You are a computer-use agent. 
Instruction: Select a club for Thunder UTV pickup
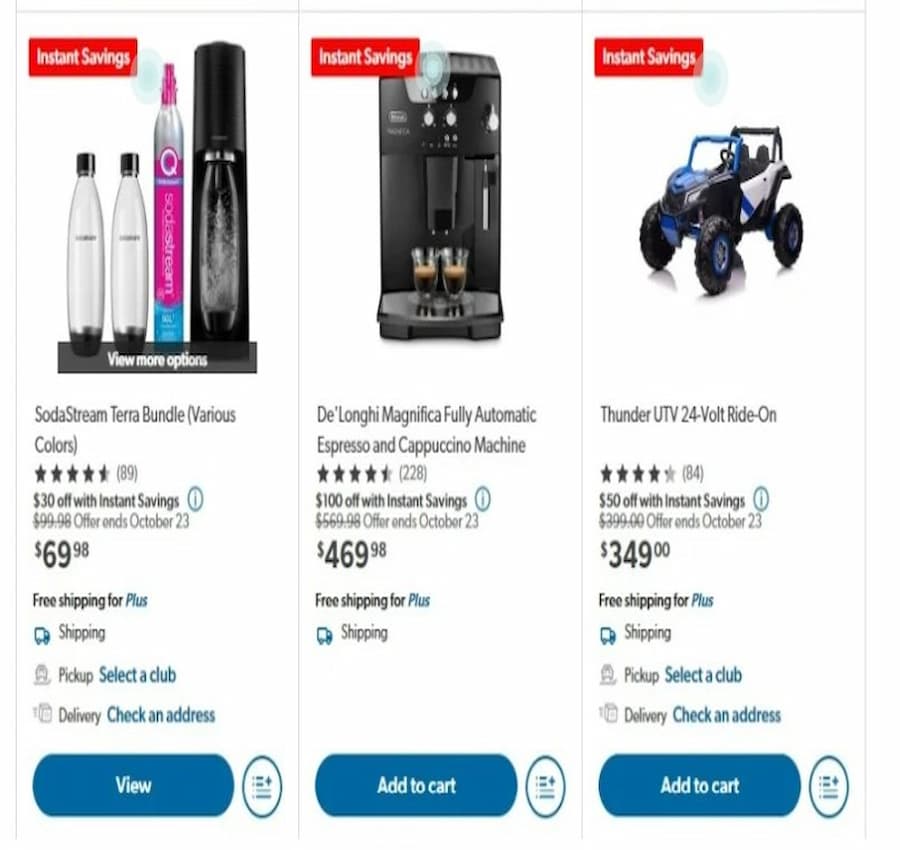click(703, 675)
